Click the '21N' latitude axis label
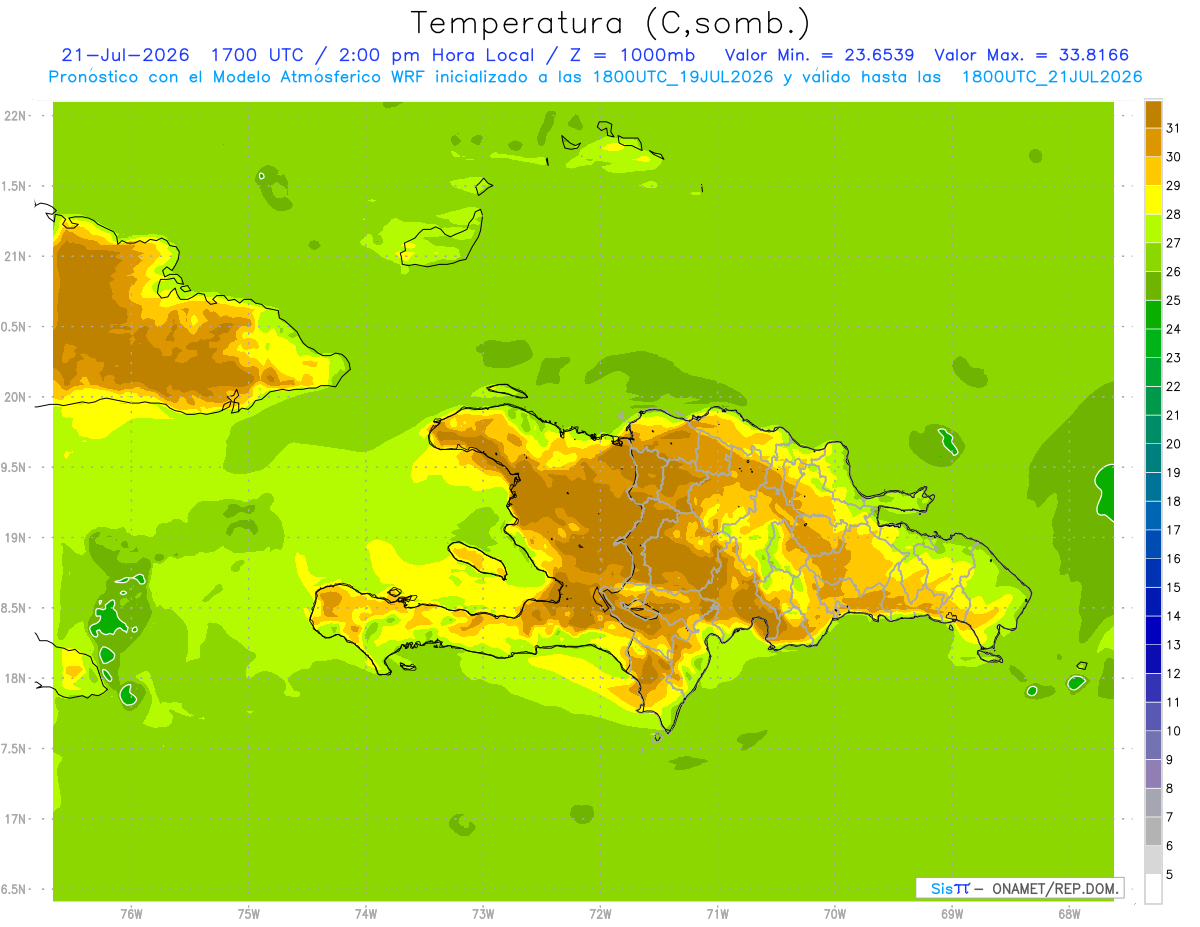 (16, 256)
